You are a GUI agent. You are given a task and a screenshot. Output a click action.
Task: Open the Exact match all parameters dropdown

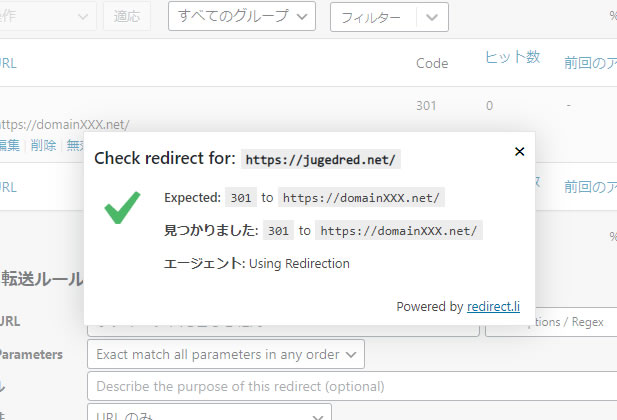click(x=226, y=354)
